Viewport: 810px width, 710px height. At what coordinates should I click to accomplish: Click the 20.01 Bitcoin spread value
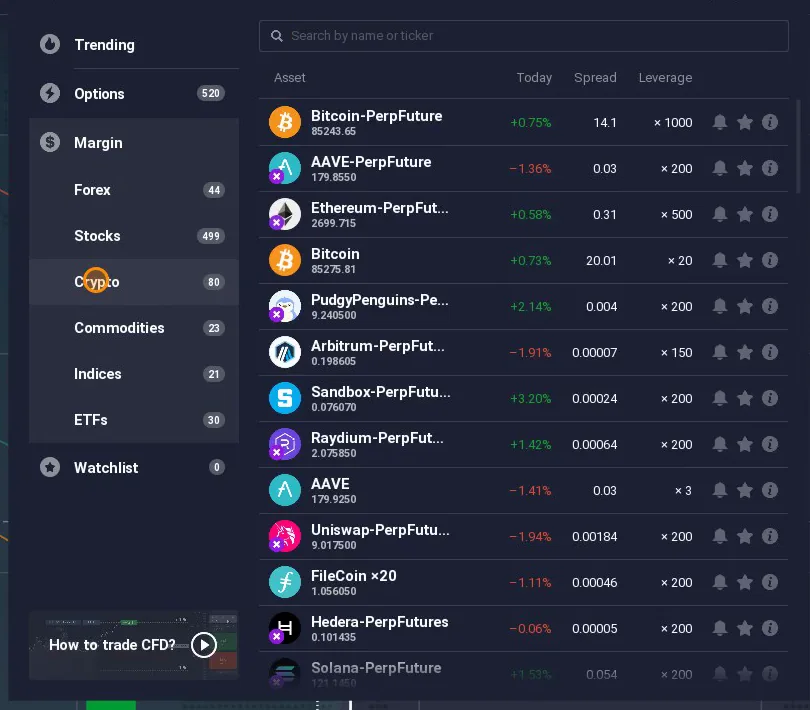pos(601,260)
